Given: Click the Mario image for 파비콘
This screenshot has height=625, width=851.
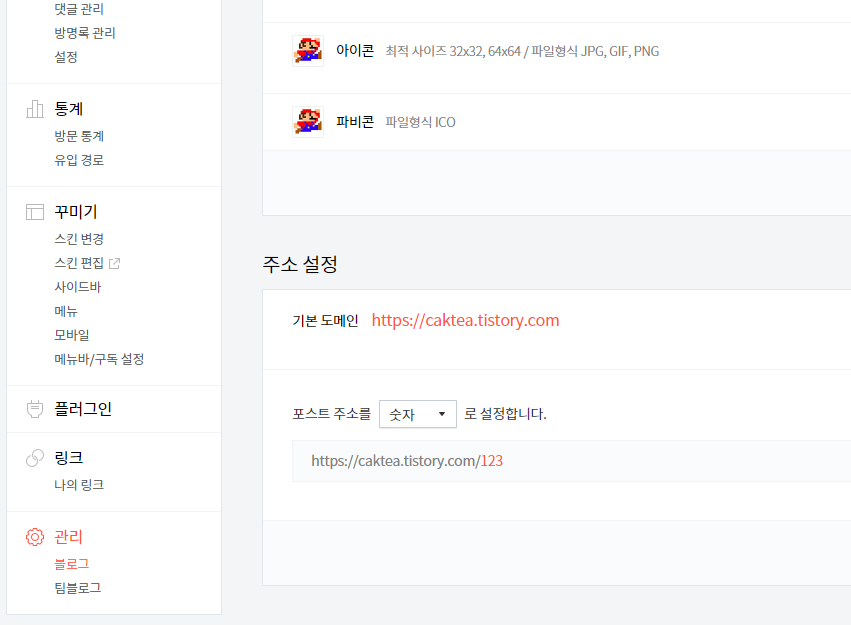Looking at the screenshot, I should (x=308, y=122).
